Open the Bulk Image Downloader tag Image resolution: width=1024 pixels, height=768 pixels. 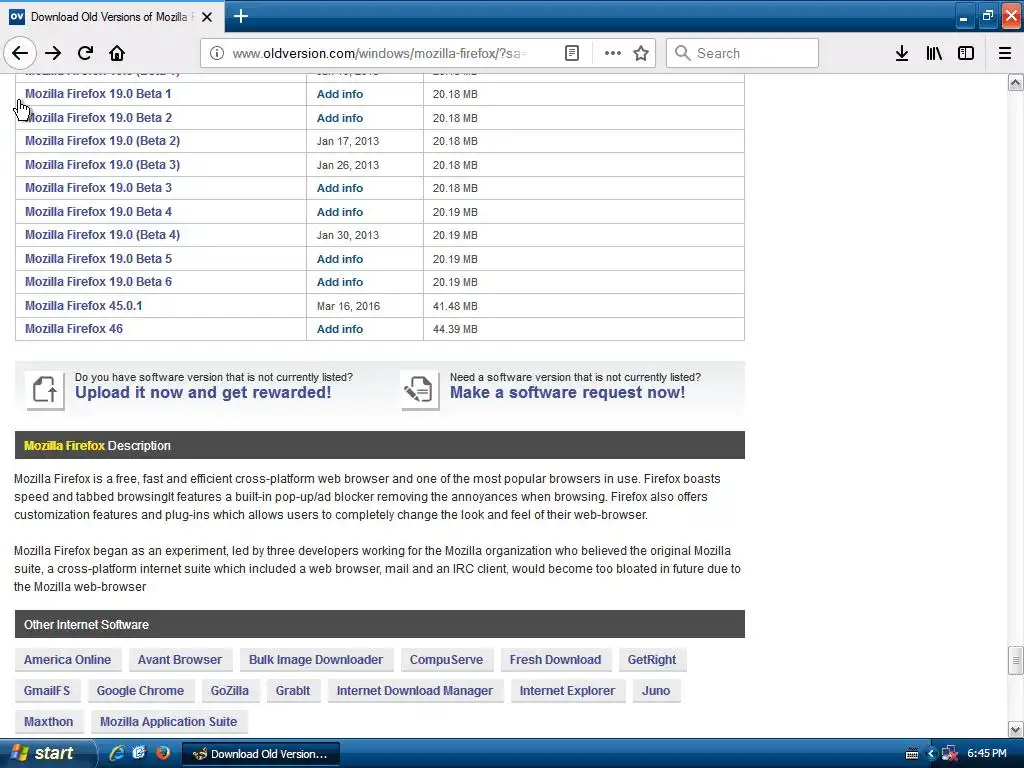pos(316,660)
